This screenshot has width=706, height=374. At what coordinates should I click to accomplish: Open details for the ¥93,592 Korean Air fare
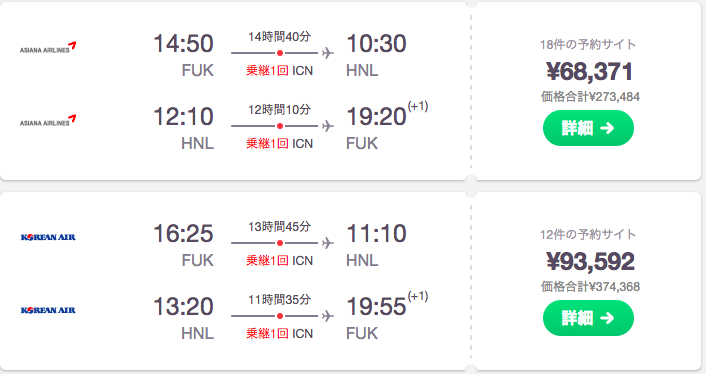click(x=588, y=318)
